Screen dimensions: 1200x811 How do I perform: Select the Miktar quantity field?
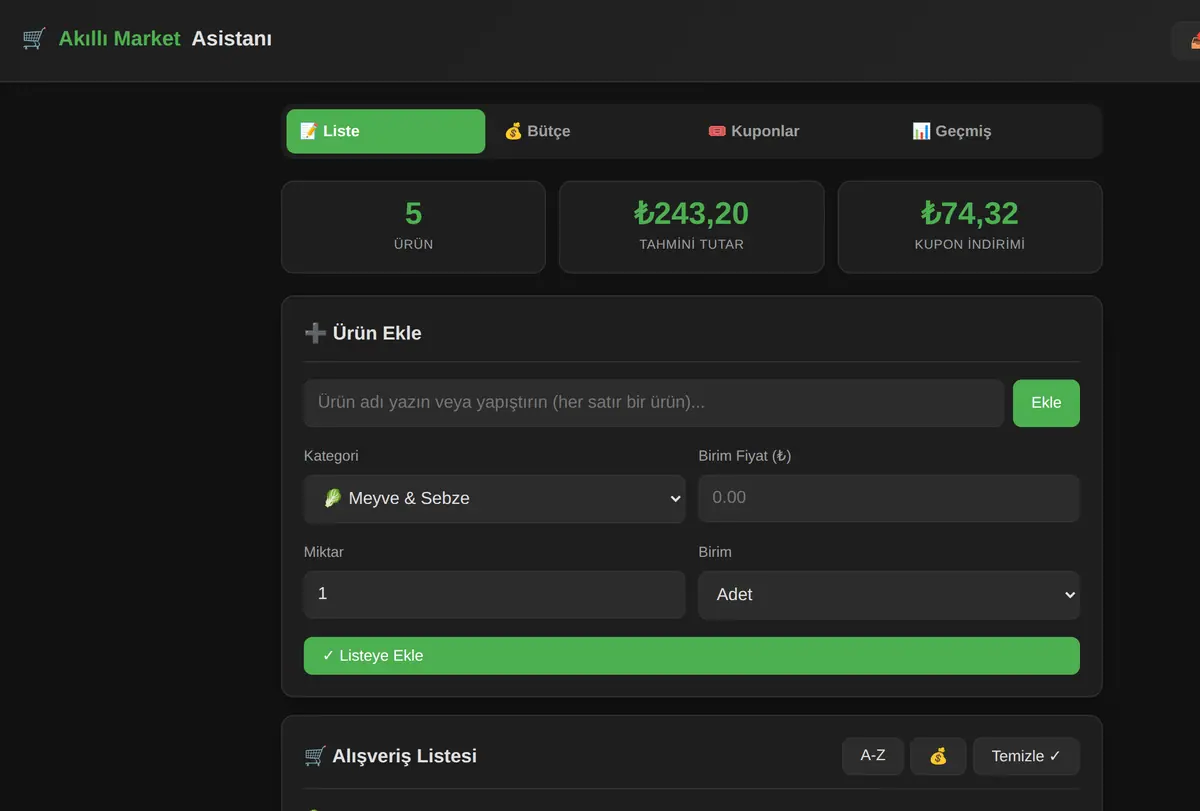click(494, 594)
